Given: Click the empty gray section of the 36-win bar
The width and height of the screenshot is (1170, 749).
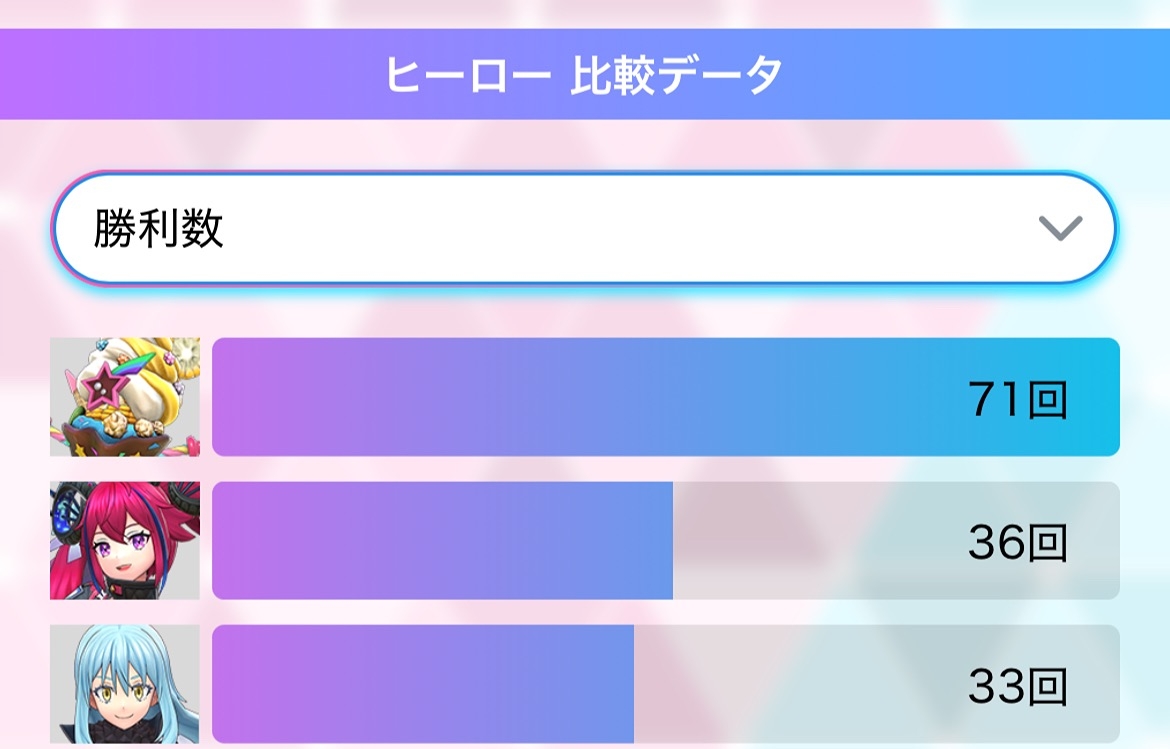Looking at the screenshot, I should (x=810, y=541).
